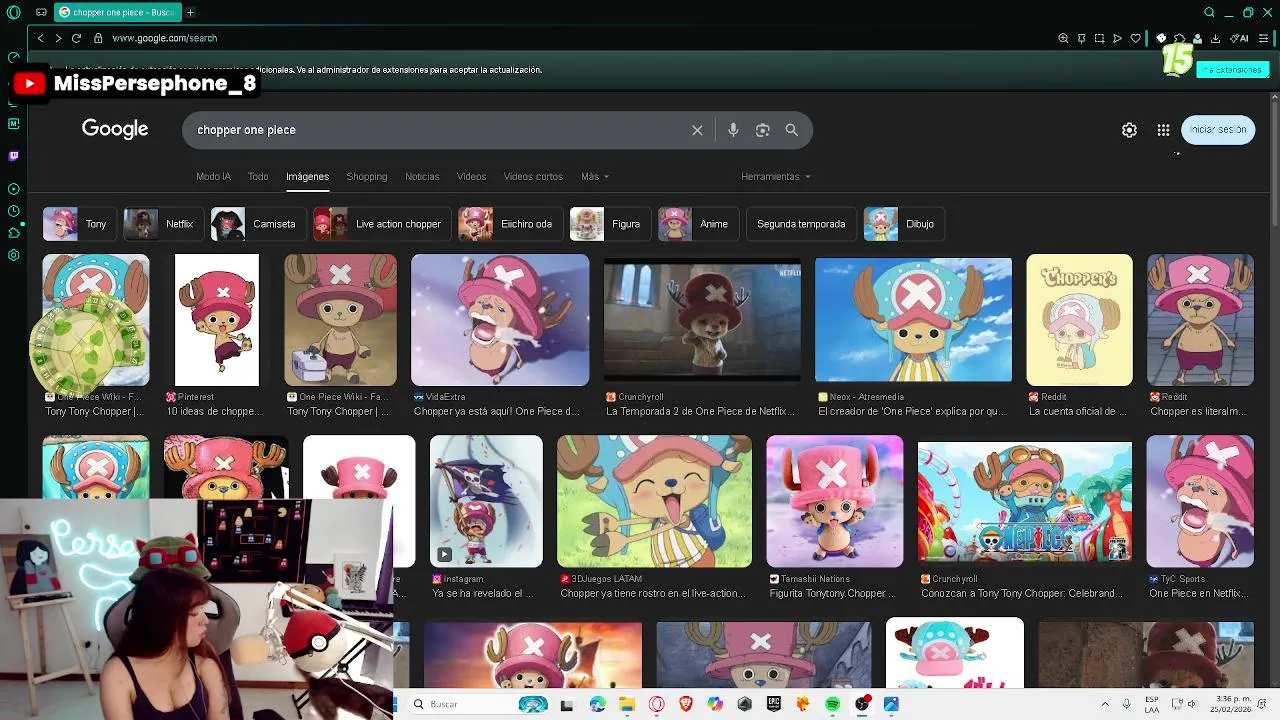Switch to Videos cortos tab
The height and width of the screenshot is (720, 1280).
coord(533,176)
